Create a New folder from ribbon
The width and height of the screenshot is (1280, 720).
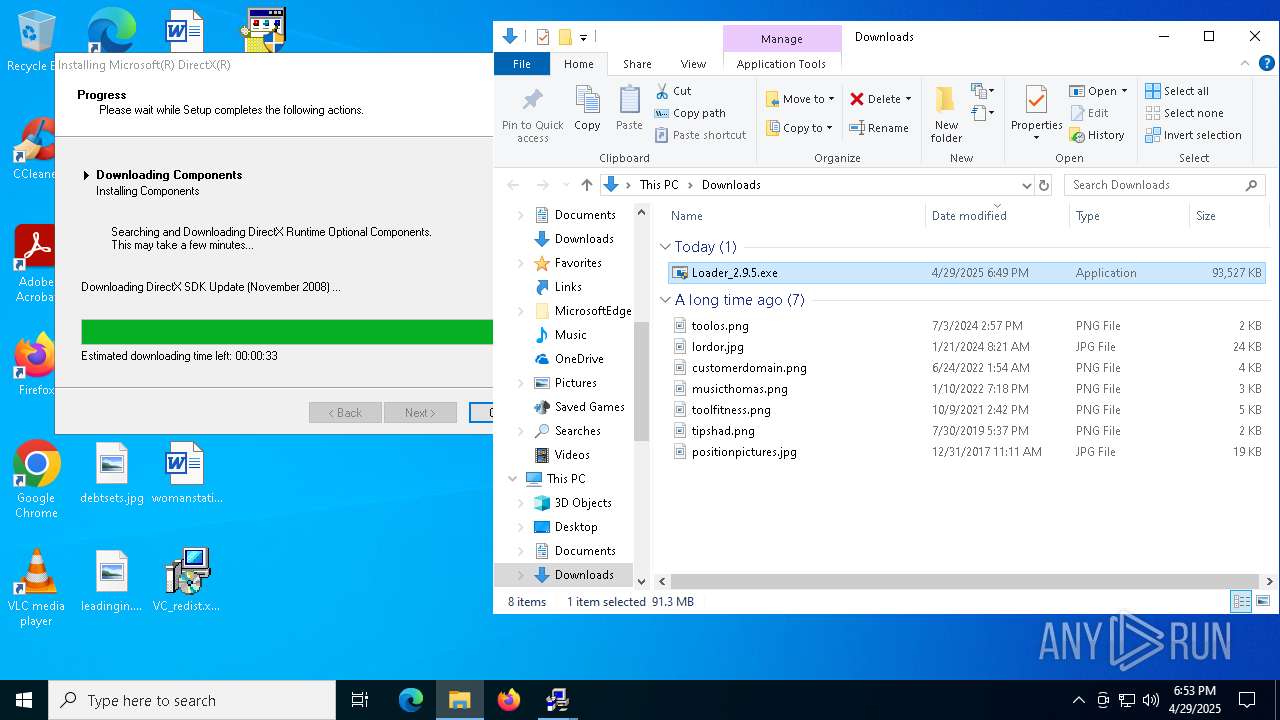pos(946,114)
